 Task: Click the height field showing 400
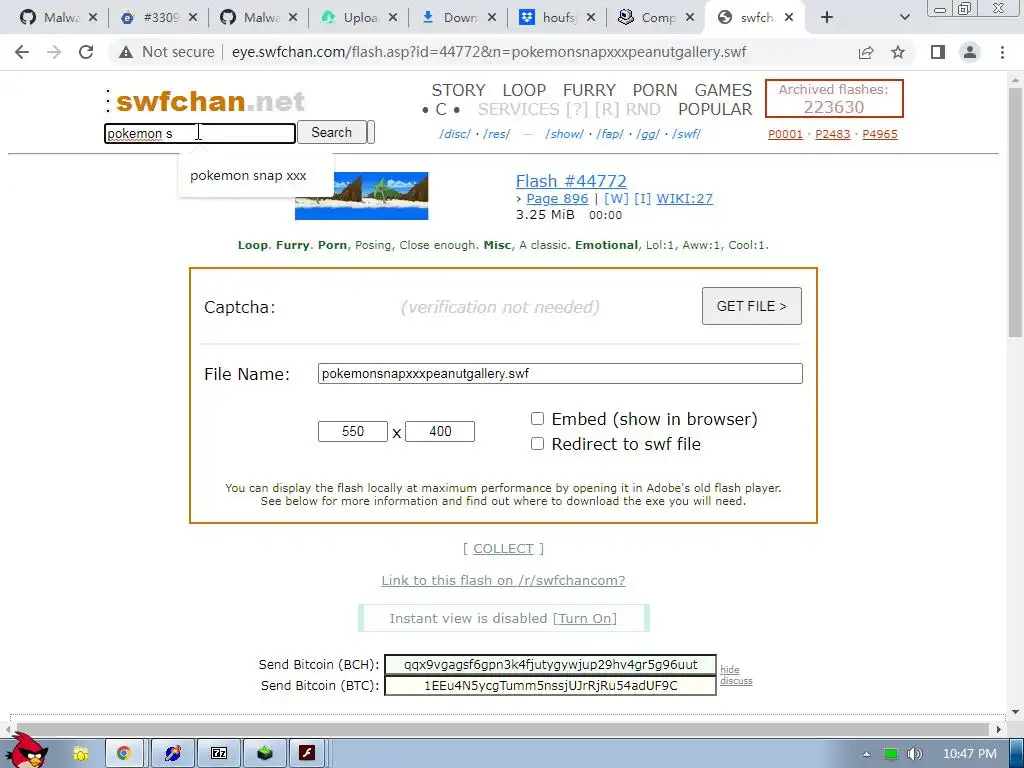click(440, 431)
